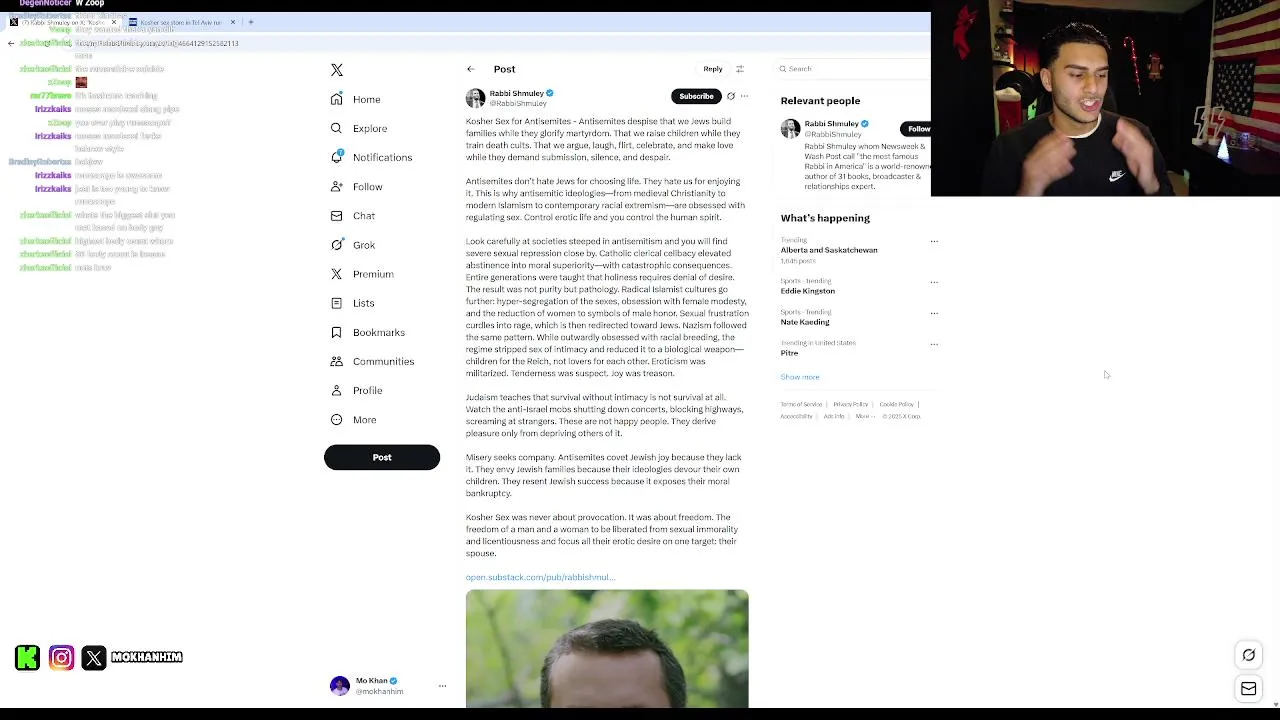The image size is (1280, 720).
Task: Open options for Pitre trend
Action: click(x=934, y=344)
